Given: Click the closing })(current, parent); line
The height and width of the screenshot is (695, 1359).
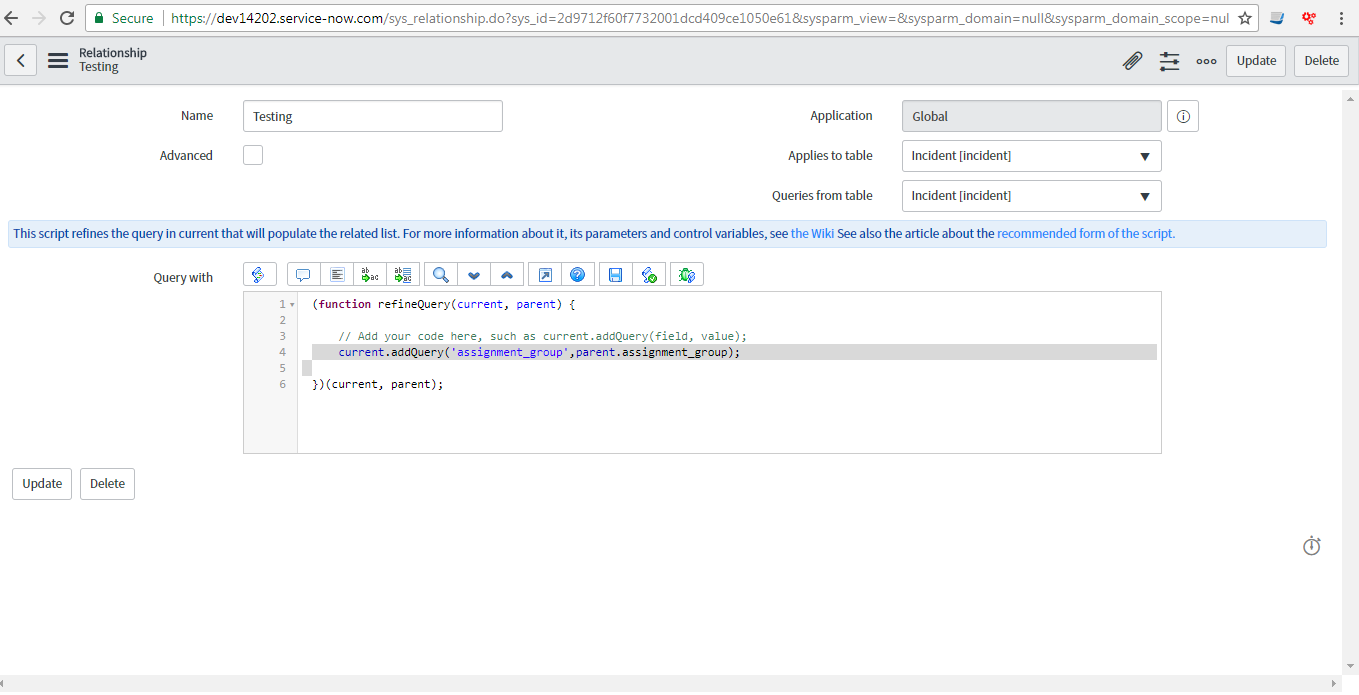Looking at the screenshot, I should [x=377, y=384].
